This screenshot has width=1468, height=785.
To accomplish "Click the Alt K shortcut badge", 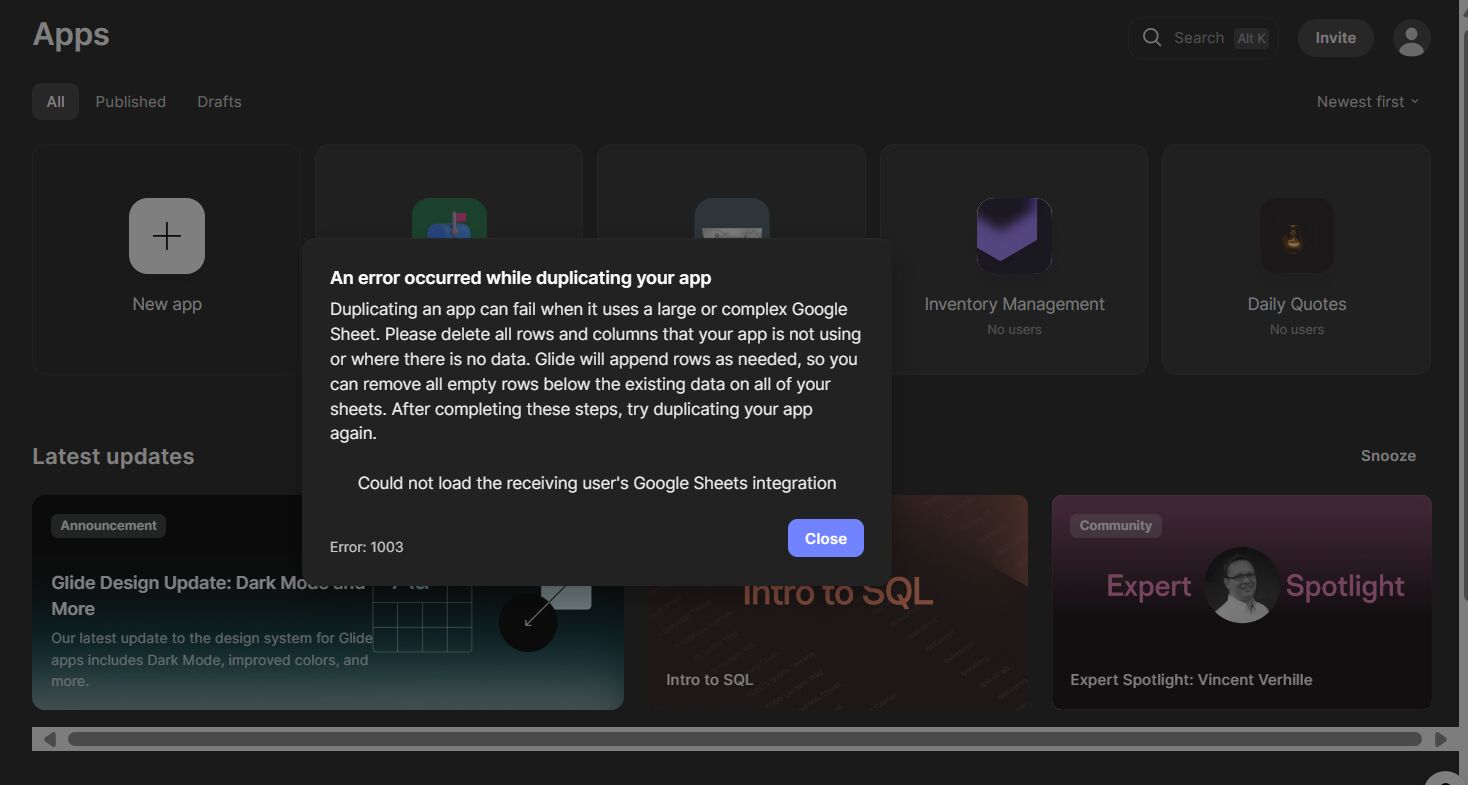I will coord(1251,38).
